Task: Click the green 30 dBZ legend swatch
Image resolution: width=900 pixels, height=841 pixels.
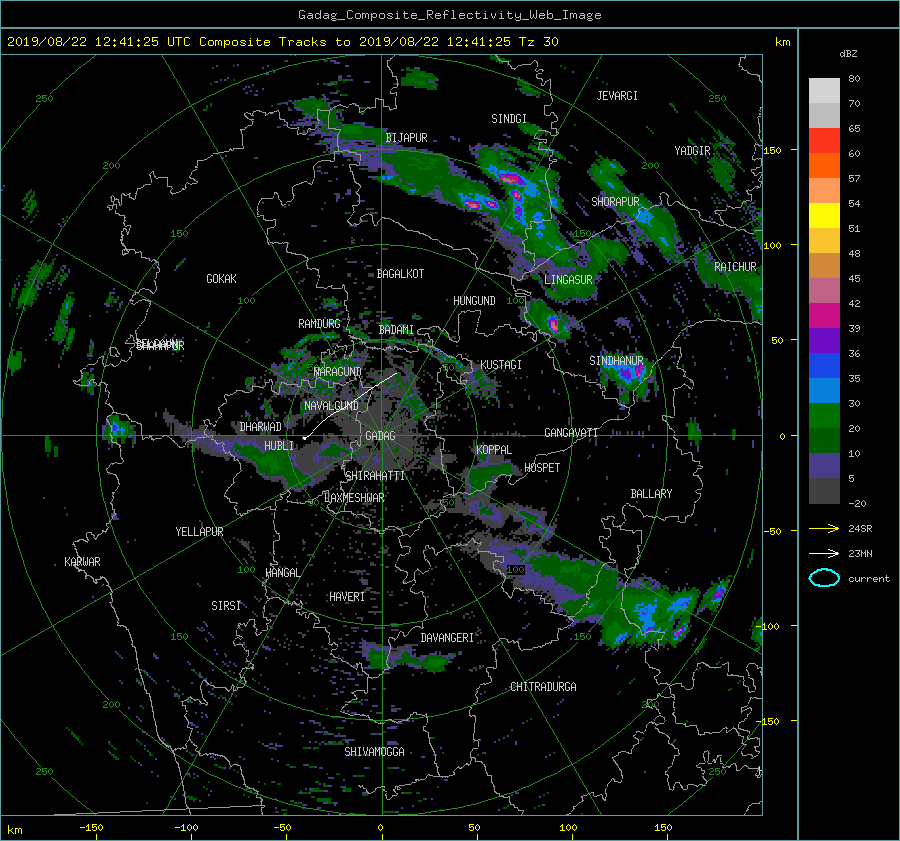Action: pyautogui.click(x=824, y=416)
